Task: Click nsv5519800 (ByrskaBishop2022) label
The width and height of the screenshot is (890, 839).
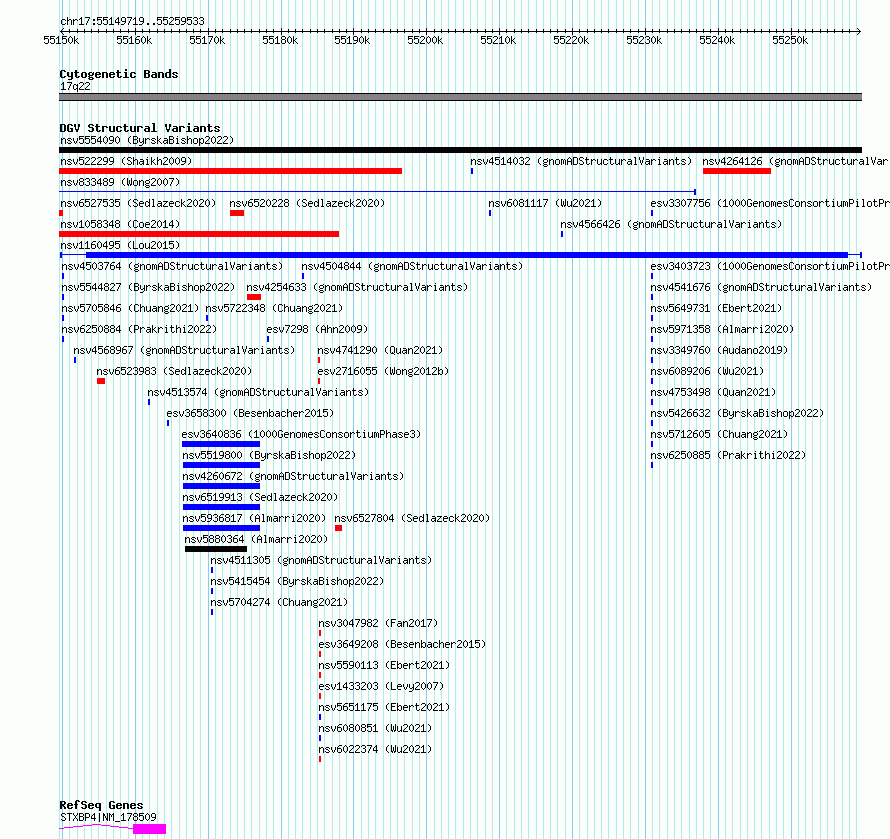Action: coord(269,455)
